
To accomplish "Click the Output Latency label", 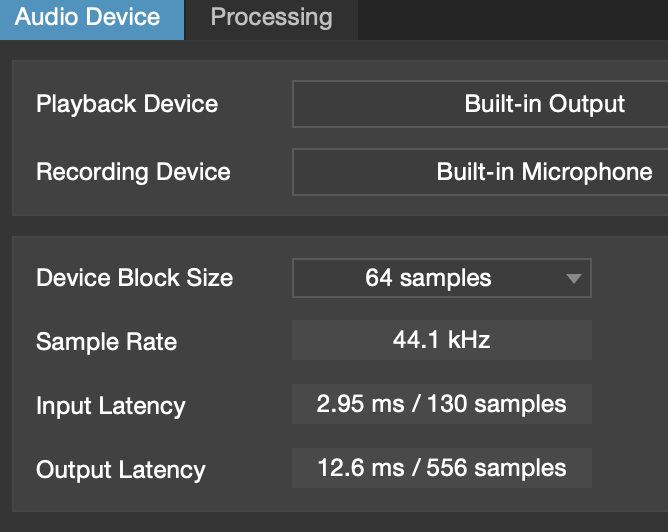I will coord(121,470).
